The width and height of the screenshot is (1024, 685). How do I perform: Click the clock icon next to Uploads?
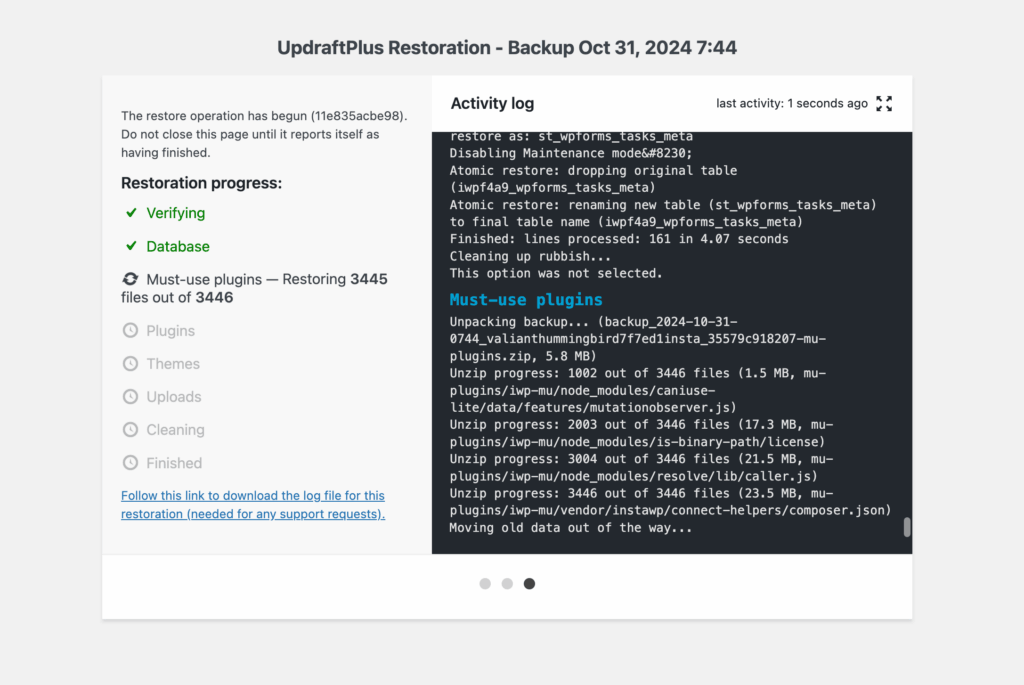131,397
